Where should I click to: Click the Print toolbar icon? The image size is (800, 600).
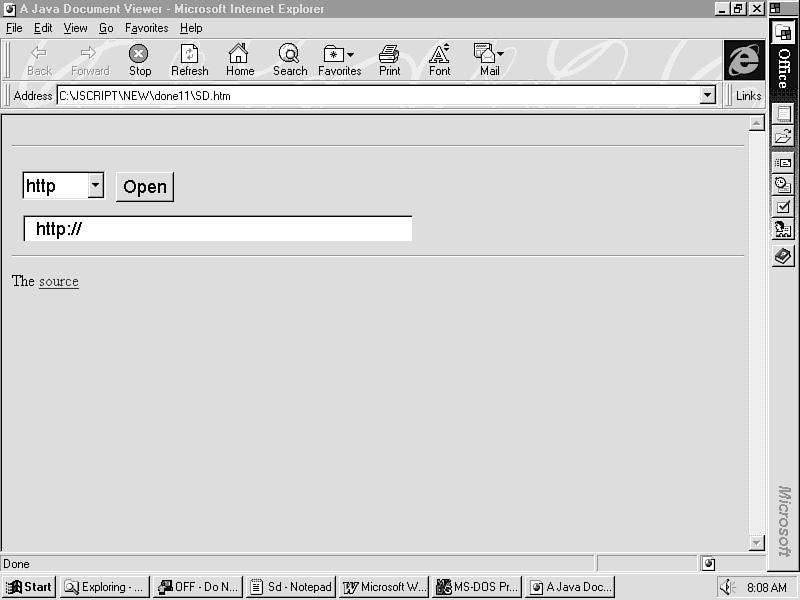tap(389, 60)
